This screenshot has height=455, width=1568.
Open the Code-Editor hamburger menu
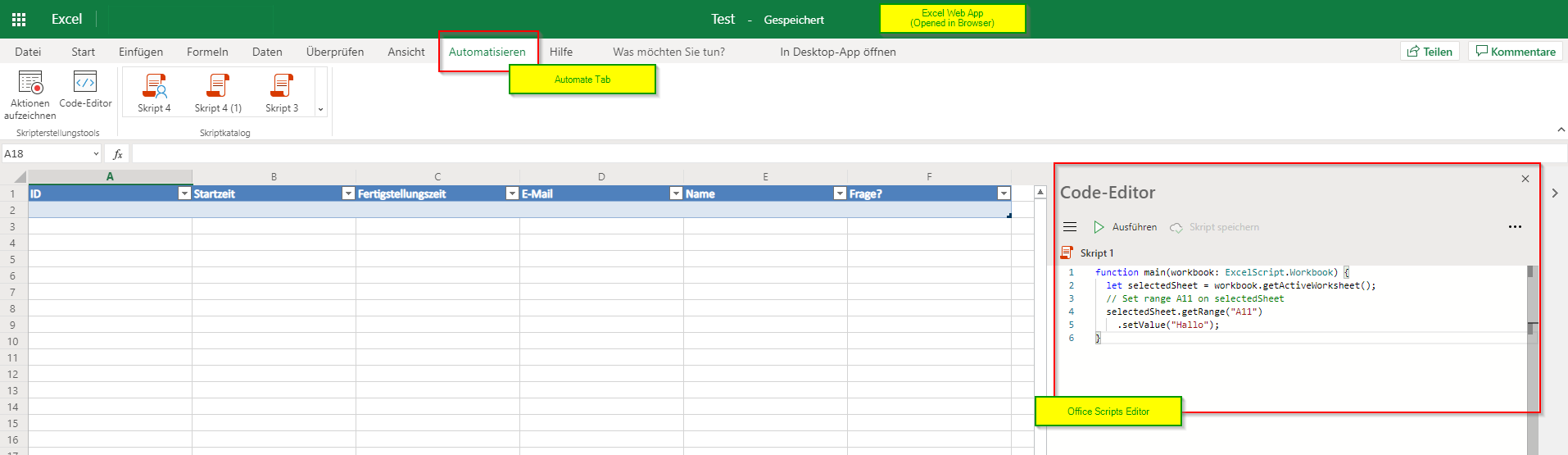[x=1070, y=227]
